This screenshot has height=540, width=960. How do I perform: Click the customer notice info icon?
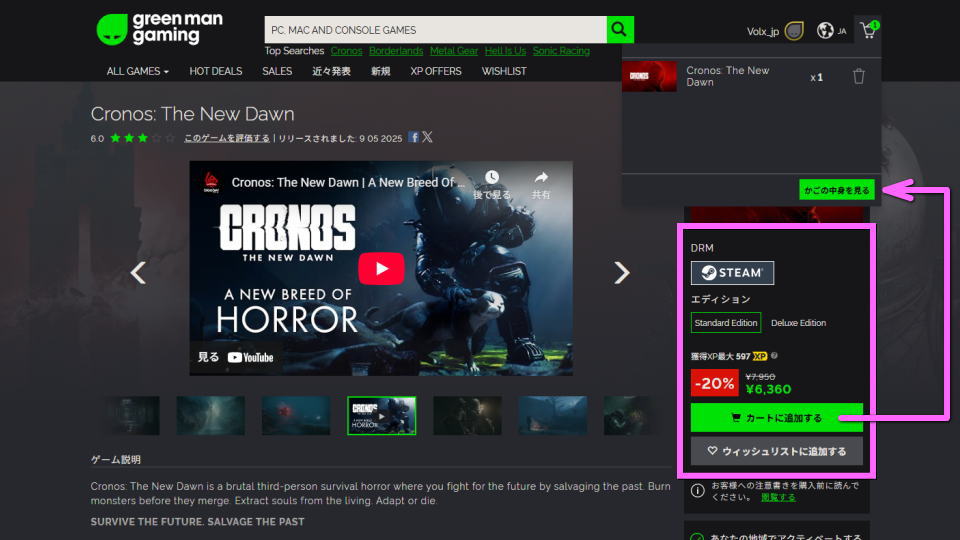point(697,491)
